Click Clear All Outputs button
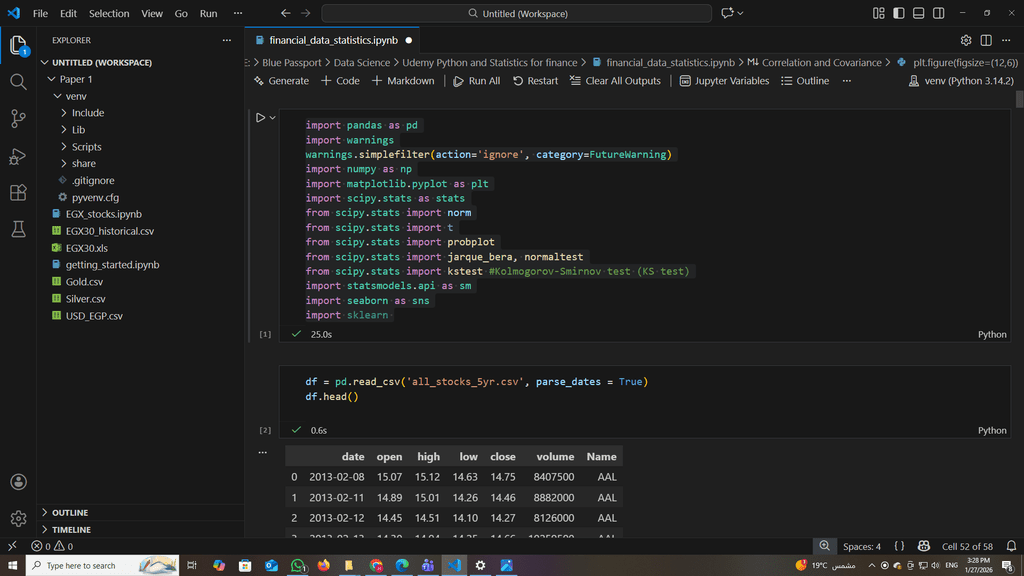1024x576 pixels. click(615, 81)
